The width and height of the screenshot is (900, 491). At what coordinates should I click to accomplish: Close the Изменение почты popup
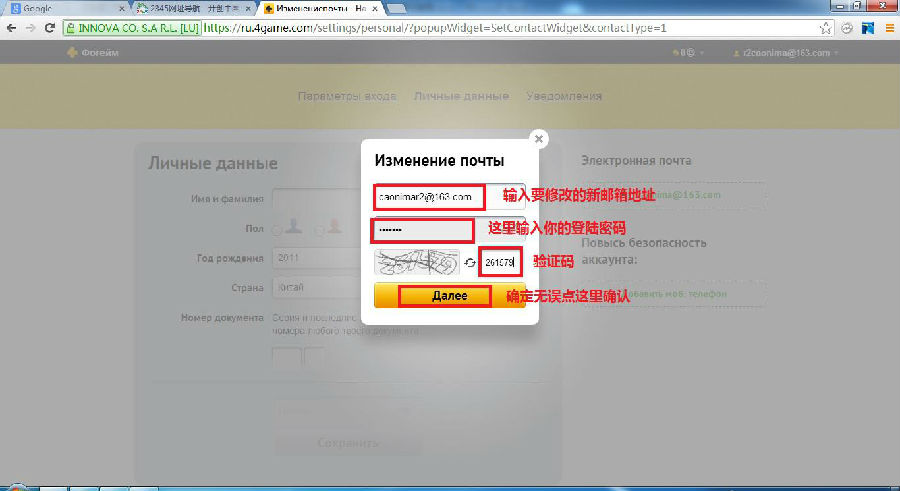pyautogui.click(x=539, y=139)
